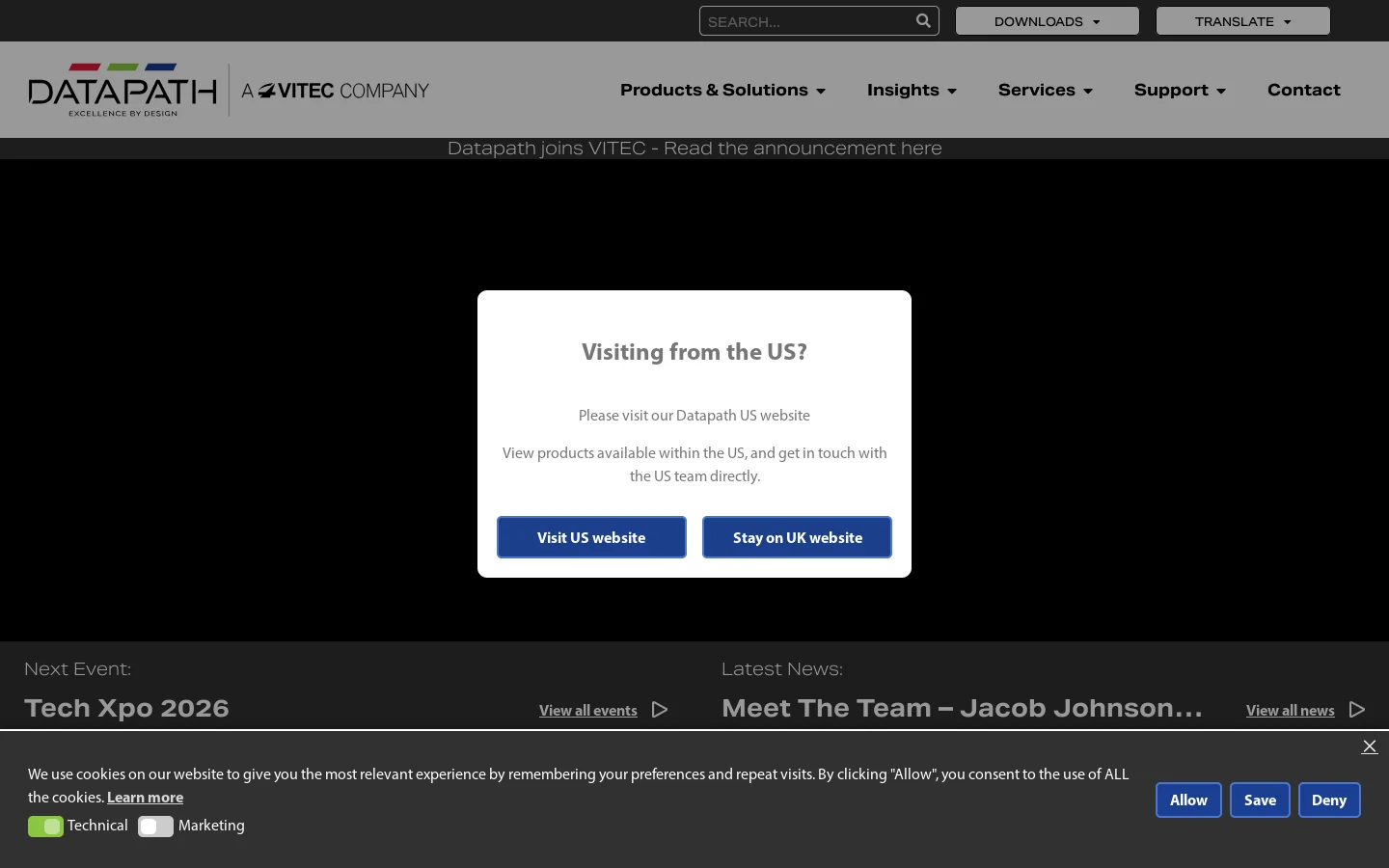Image resolution: width=1389 pixels, height=868 pixels.
Task: Open the View all news link
Action: (1291, 711)
